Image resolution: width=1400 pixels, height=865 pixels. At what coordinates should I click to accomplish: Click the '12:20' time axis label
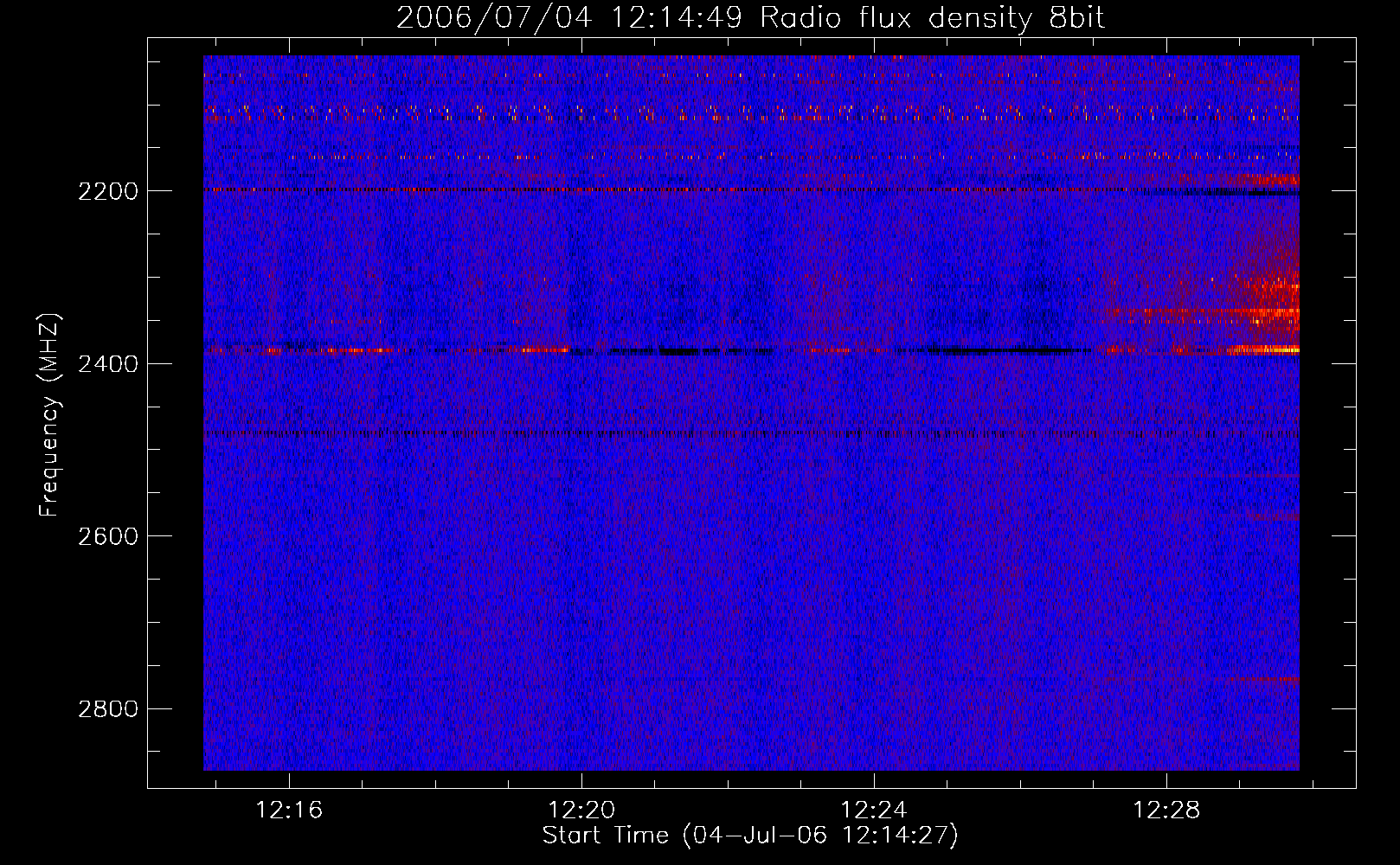click(581, 810)
